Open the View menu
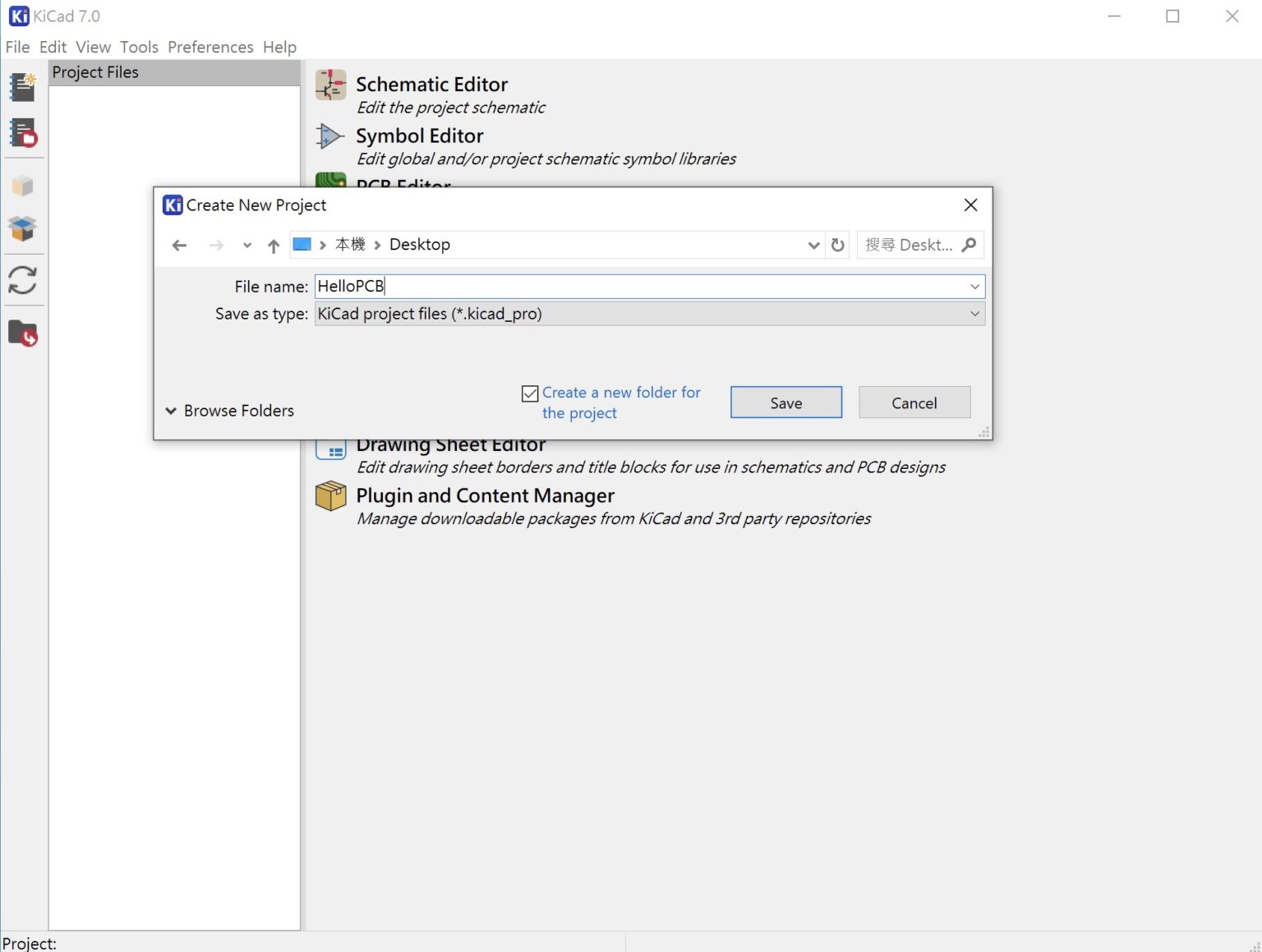The height and width of the screenshot is (952, 1262). pos(94,47)
